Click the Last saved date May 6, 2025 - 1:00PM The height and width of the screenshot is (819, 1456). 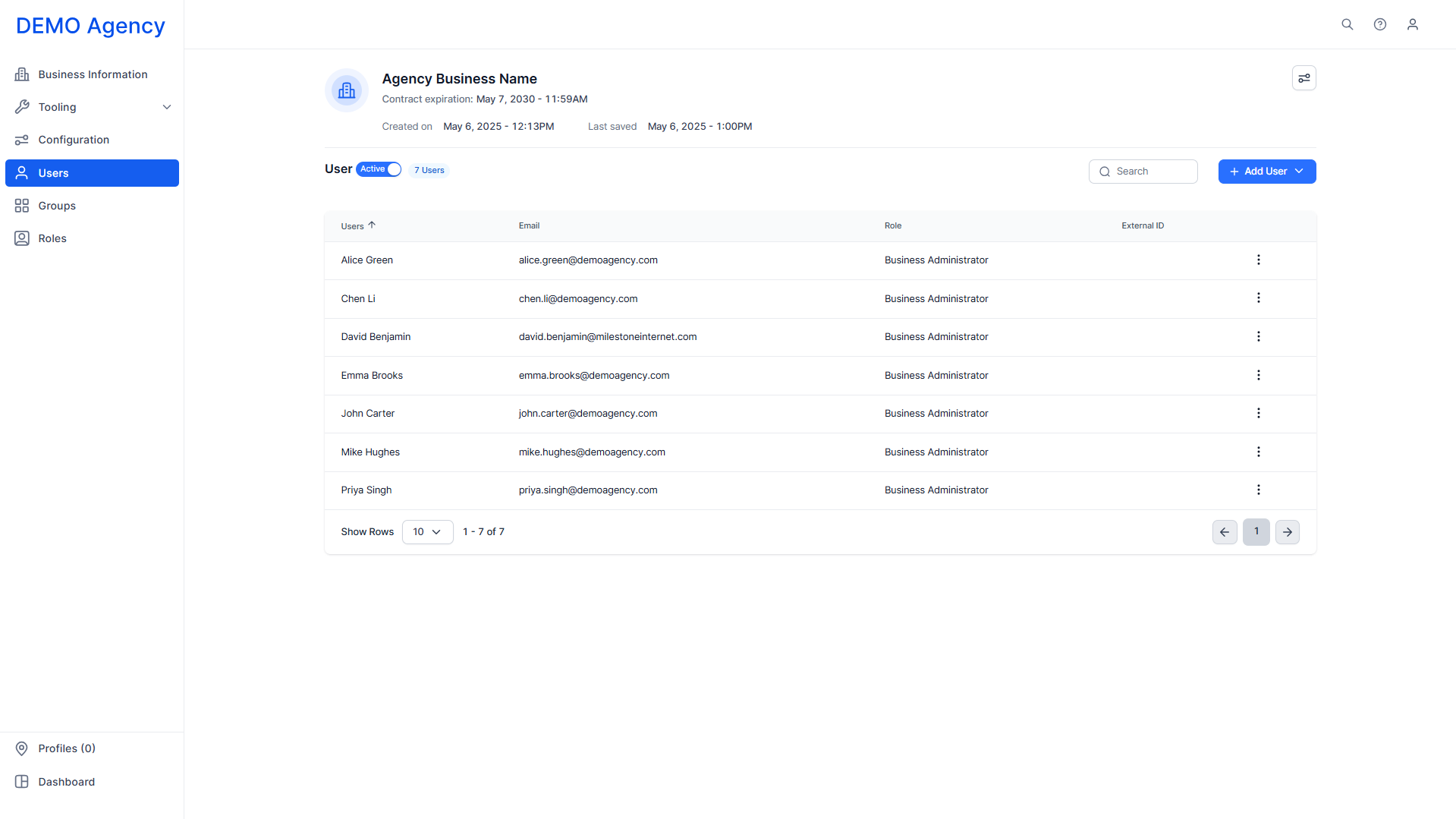(x=700, y=126)
